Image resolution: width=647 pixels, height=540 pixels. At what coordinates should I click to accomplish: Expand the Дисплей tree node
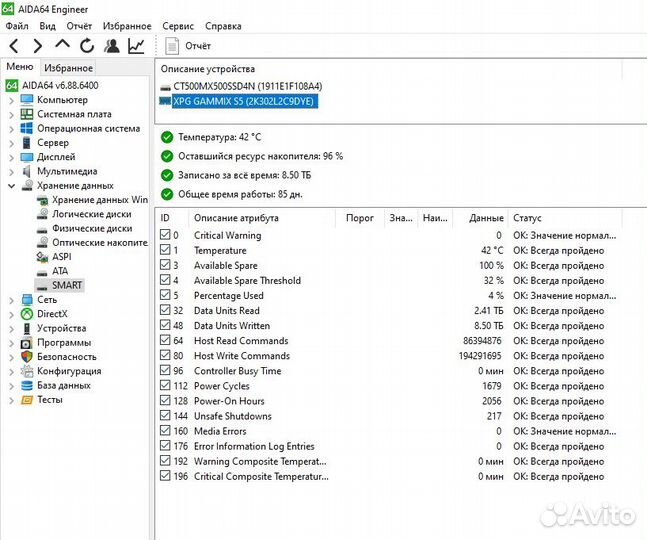pyautogui.click(x=12, y=158)
